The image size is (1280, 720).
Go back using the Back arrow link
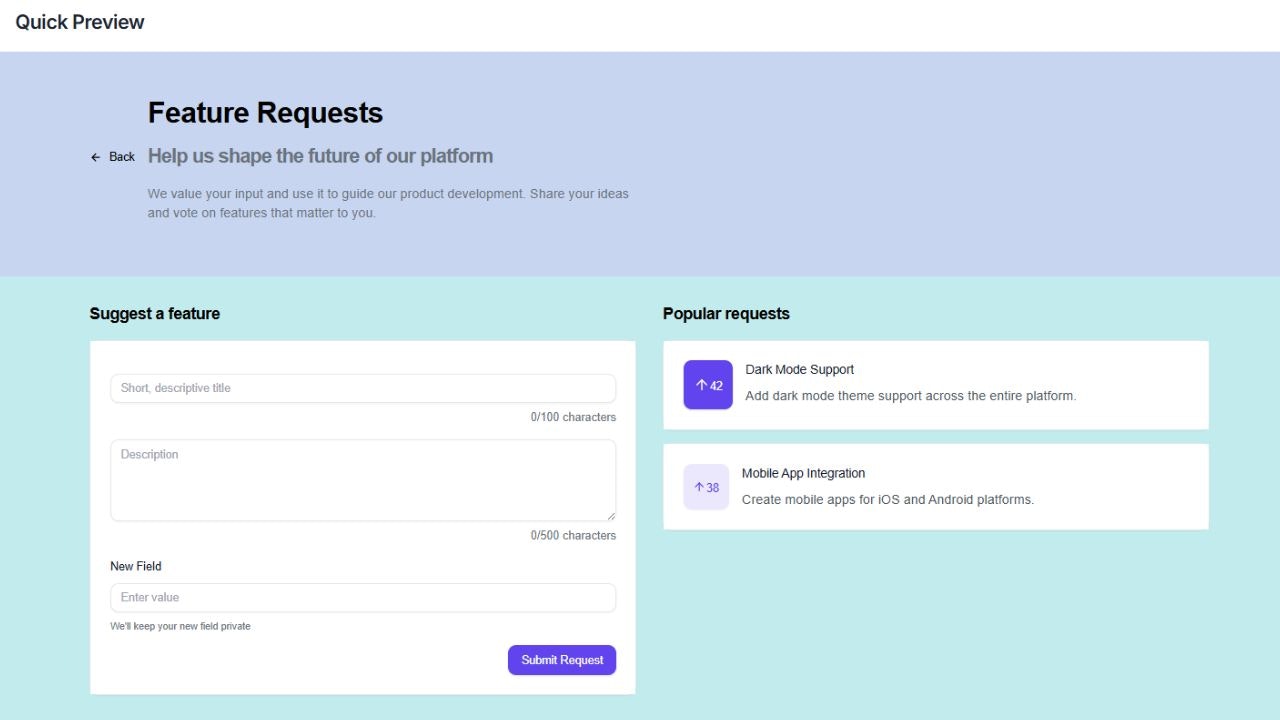pyautogui.click(x=112, y=157)
